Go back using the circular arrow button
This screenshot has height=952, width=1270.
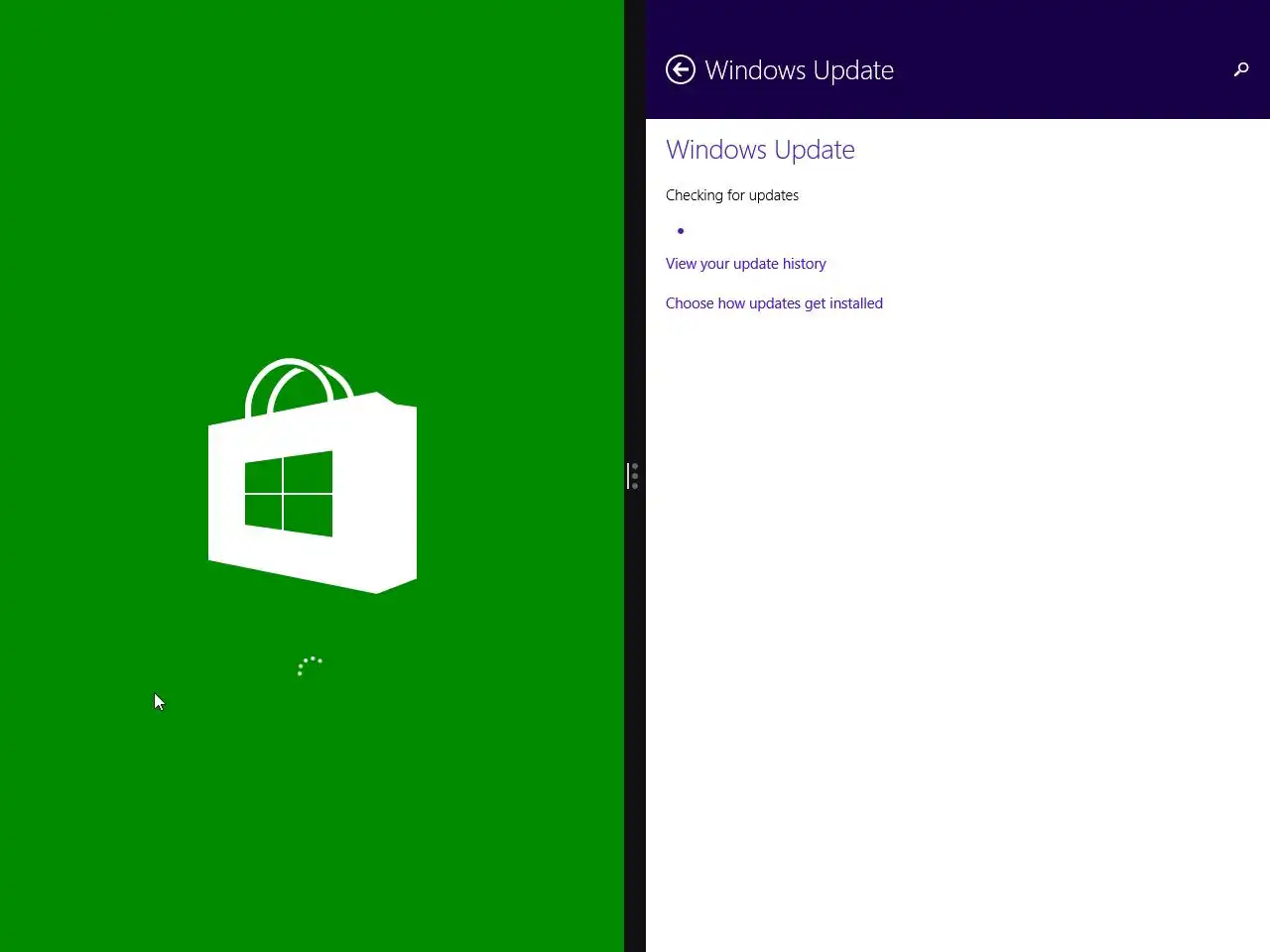680,69
